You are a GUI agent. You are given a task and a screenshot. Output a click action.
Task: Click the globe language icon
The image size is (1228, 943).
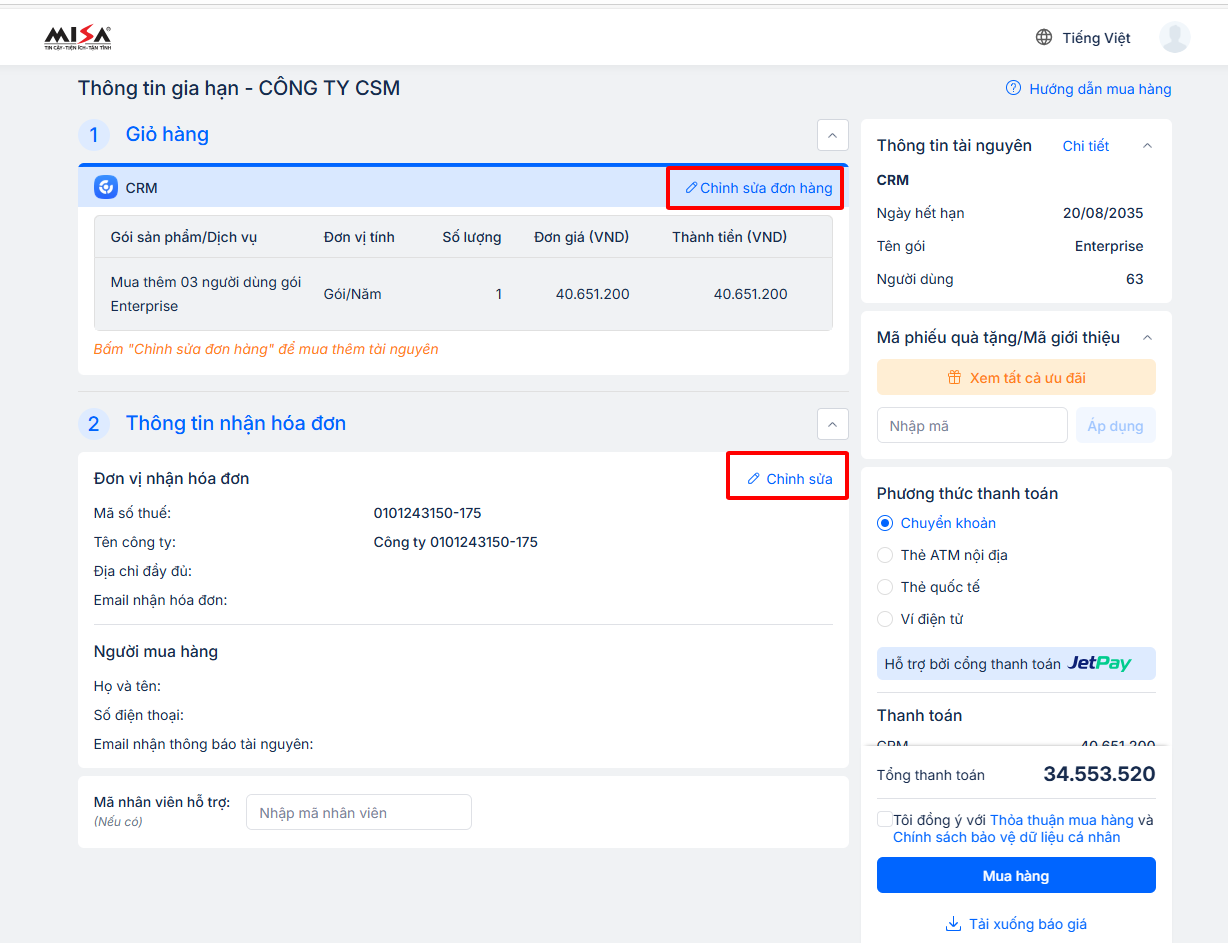point(1044,38)
